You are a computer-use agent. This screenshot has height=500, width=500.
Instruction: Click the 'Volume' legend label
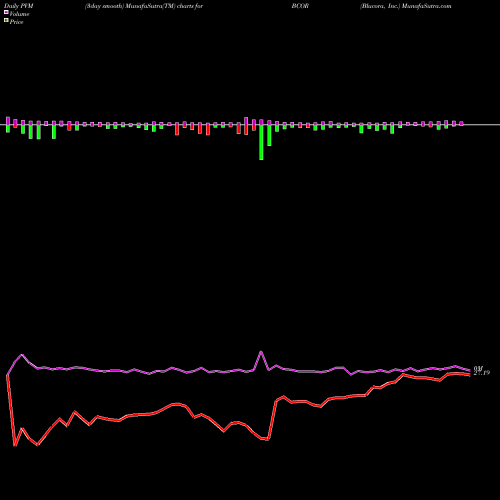point(19,14)
